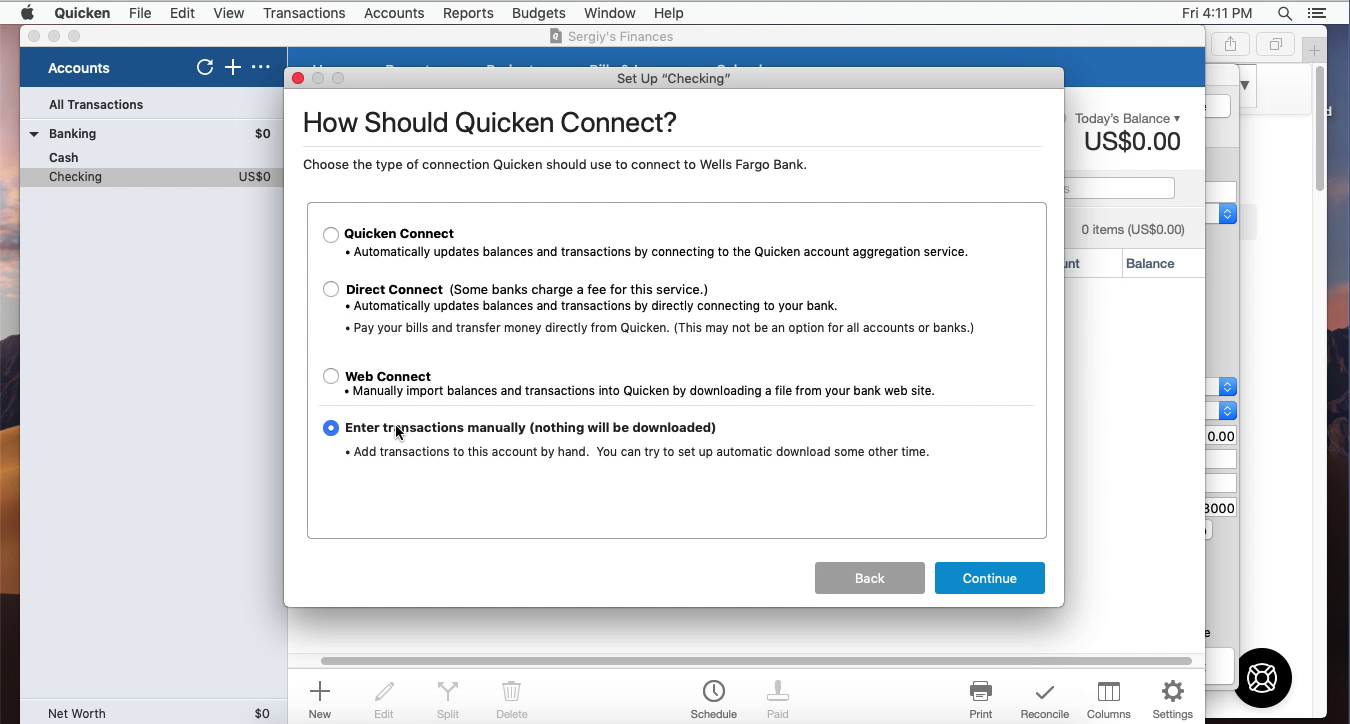Collapse the Banking group triangle

click(x=34, y=134)
